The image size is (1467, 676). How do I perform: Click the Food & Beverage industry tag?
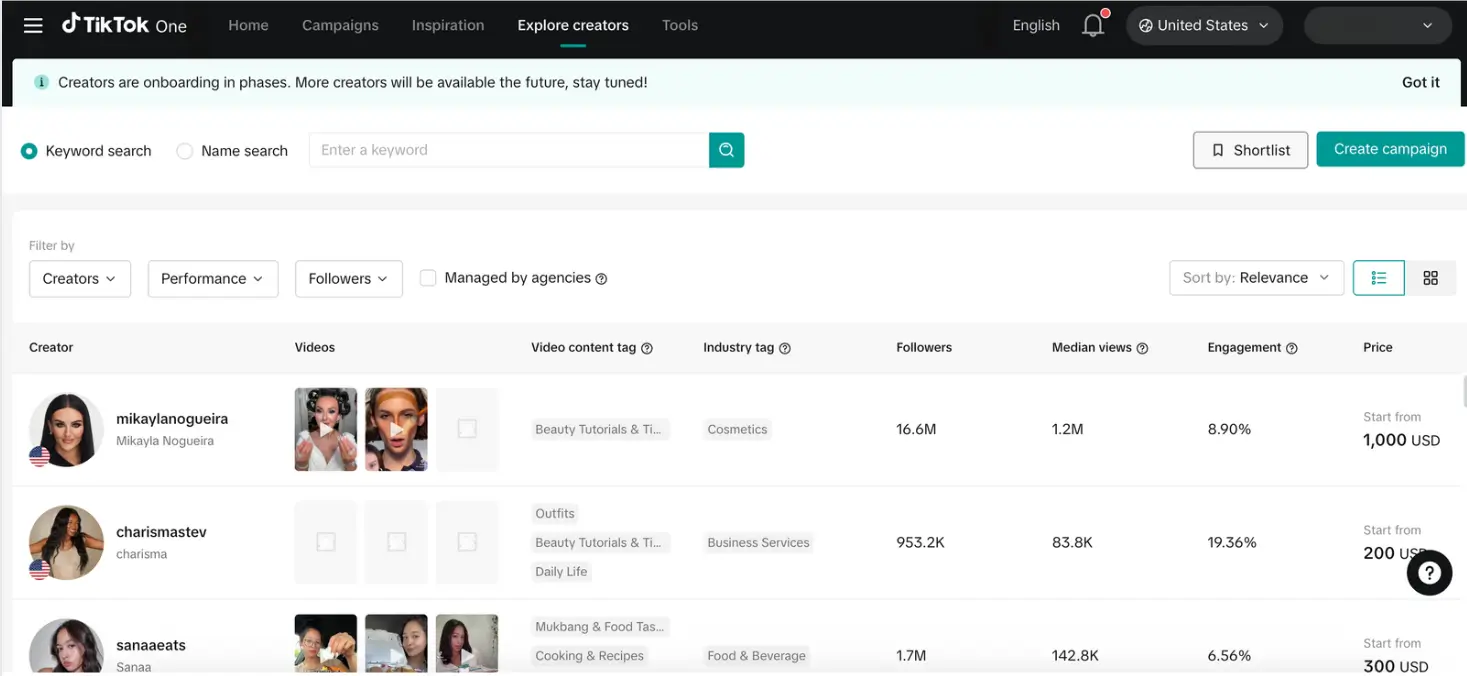tap(756, 656)
